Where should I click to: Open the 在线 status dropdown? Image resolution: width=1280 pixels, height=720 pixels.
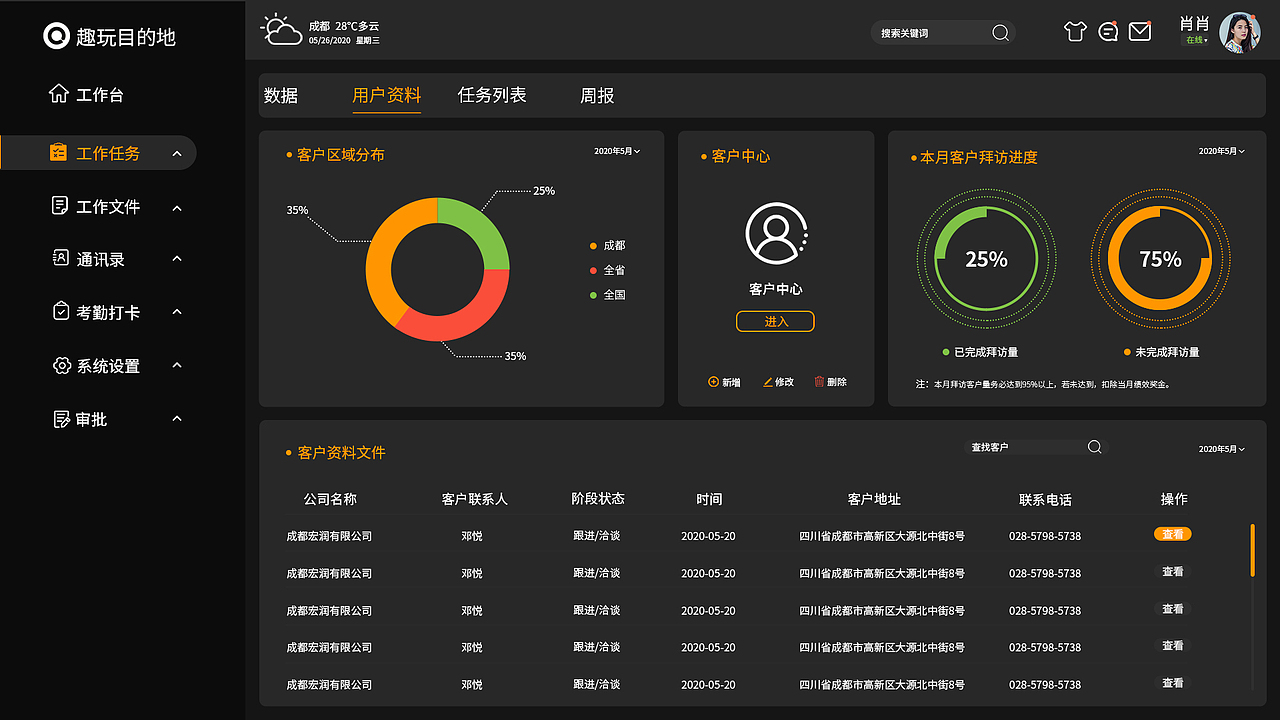[x=1197, y=41]
